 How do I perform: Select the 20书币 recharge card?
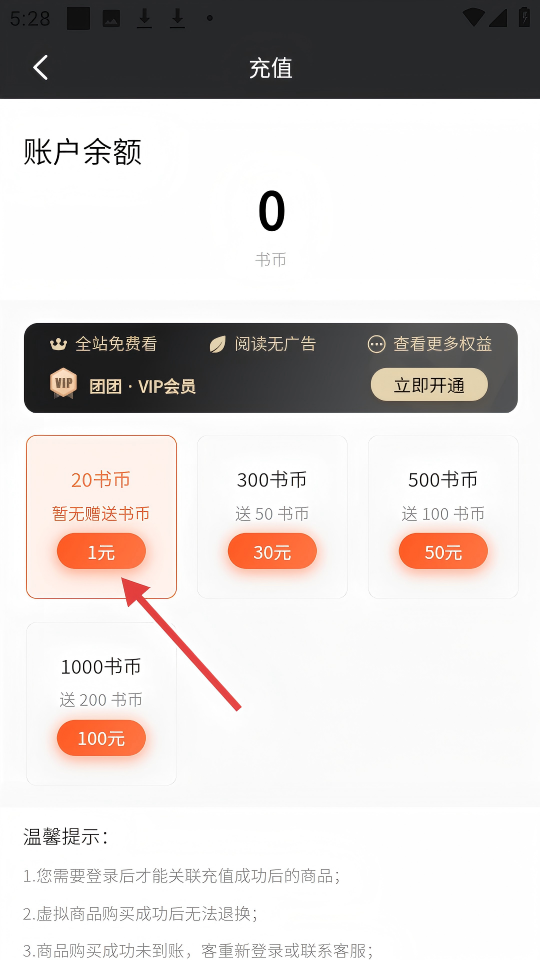point(101,517)
